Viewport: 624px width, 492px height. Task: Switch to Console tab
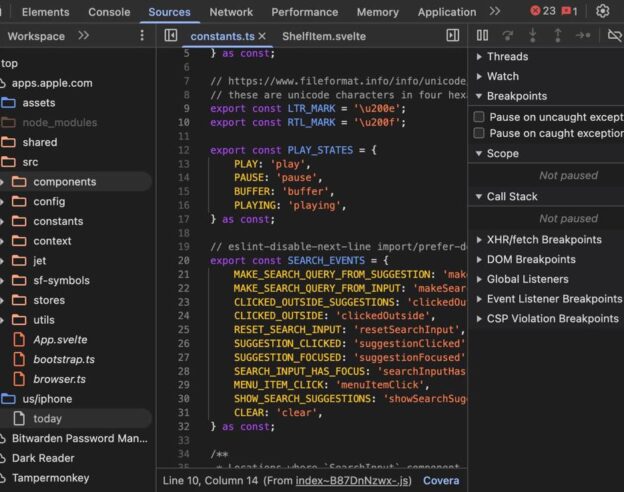click(x=109, y=12)
